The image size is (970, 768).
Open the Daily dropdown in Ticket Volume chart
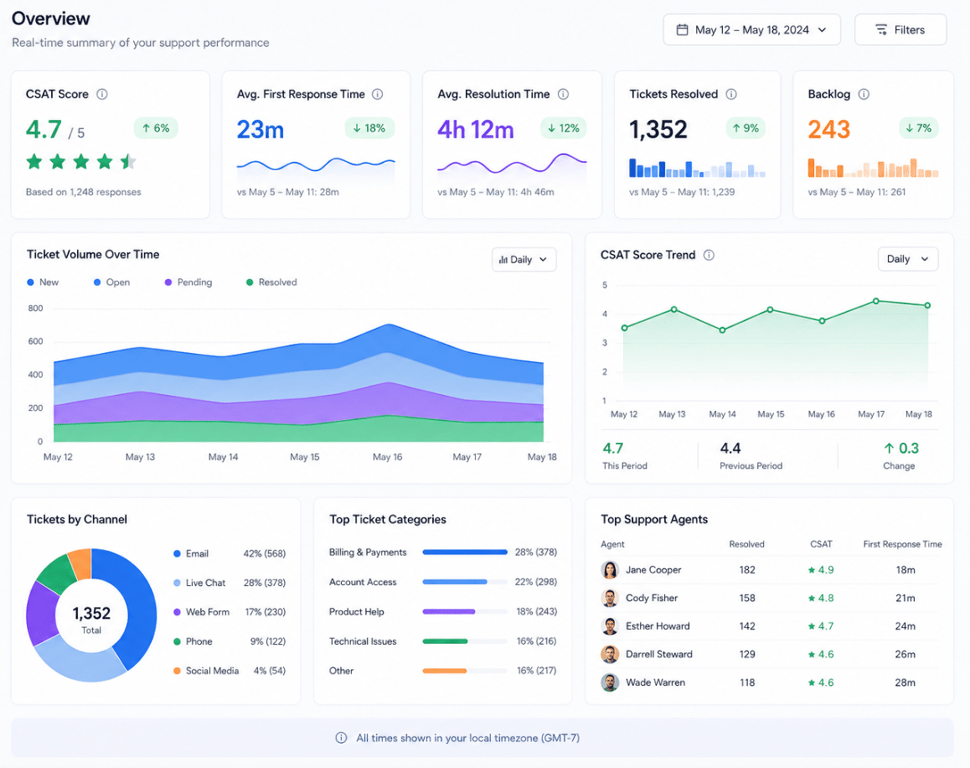tap(524, 259)
